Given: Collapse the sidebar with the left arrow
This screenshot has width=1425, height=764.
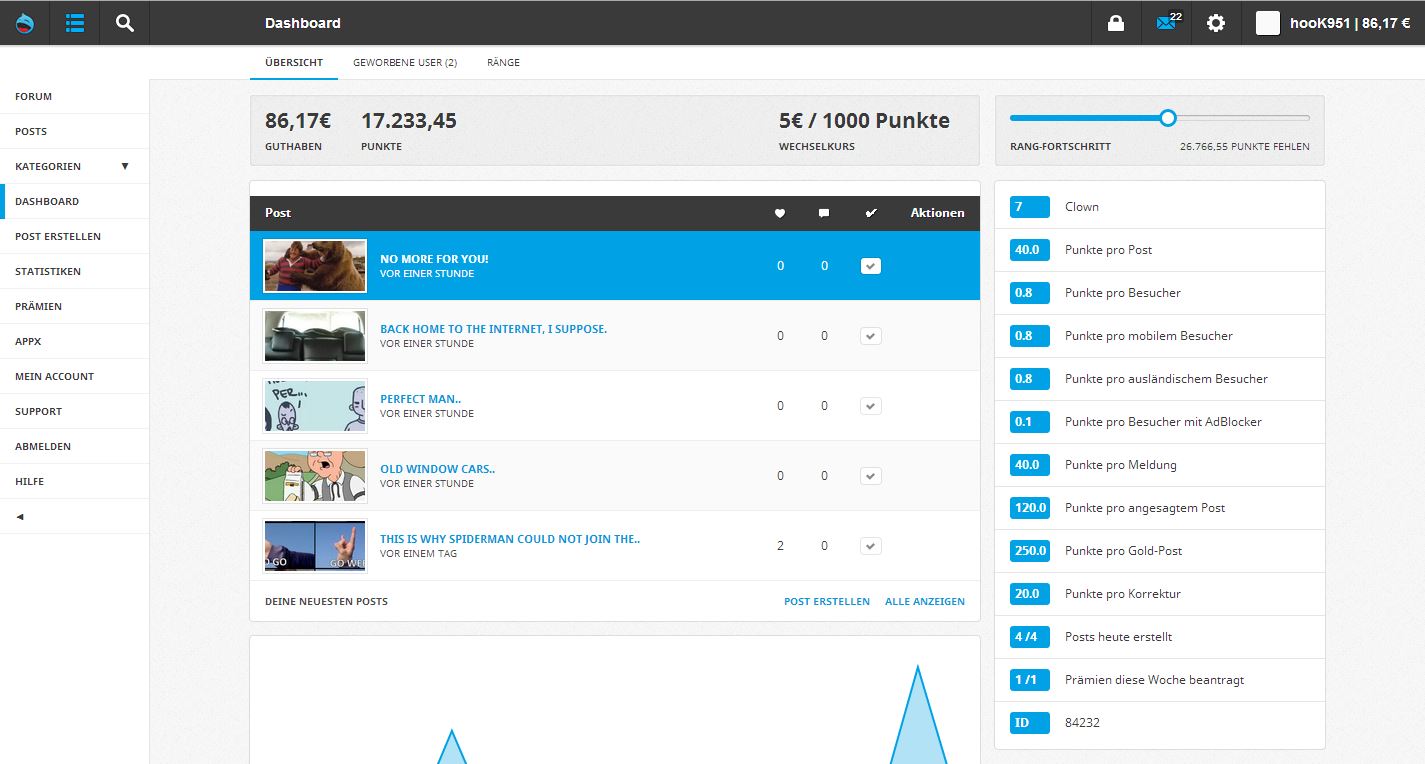Looking at the screenshot, I should (x=20, y=517).
